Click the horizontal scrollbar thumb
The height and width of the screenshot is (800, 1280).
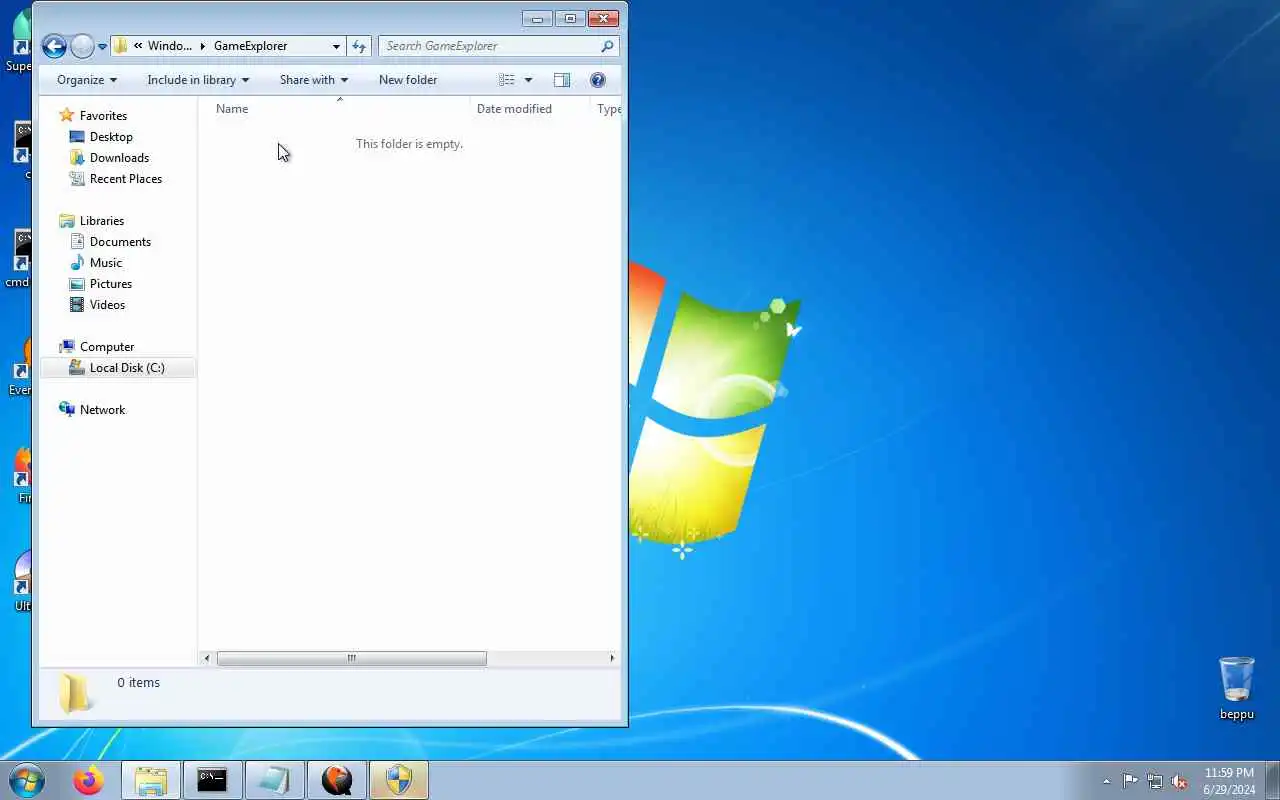352,658
